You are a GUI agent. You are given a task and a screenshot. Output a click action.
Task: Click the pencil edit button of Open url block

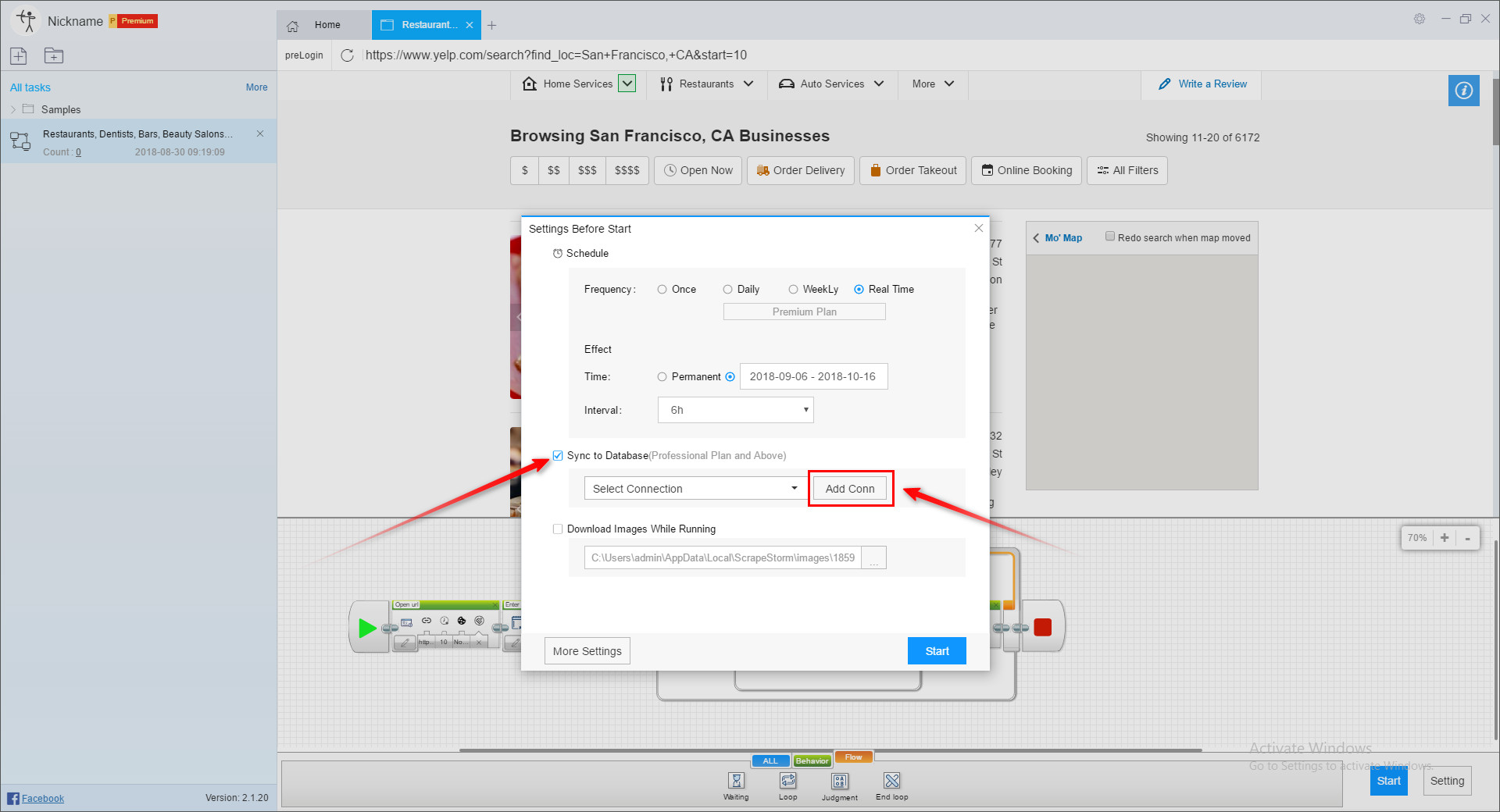click(405, 643)
